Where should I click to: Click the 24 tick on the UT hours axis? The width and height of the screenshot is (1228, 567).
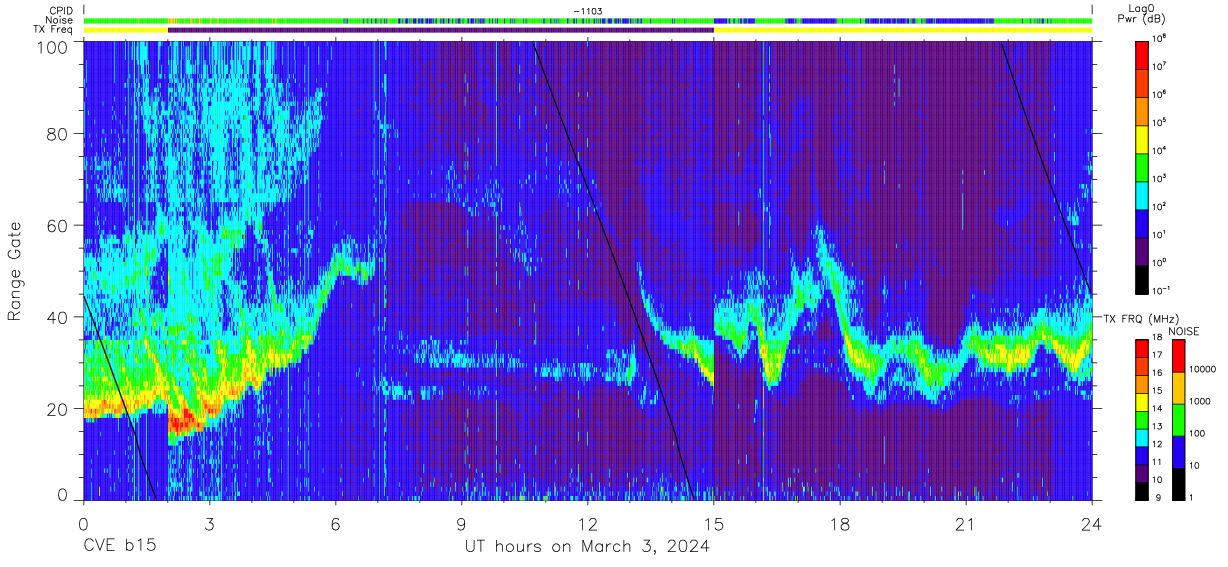[1092, 524]
